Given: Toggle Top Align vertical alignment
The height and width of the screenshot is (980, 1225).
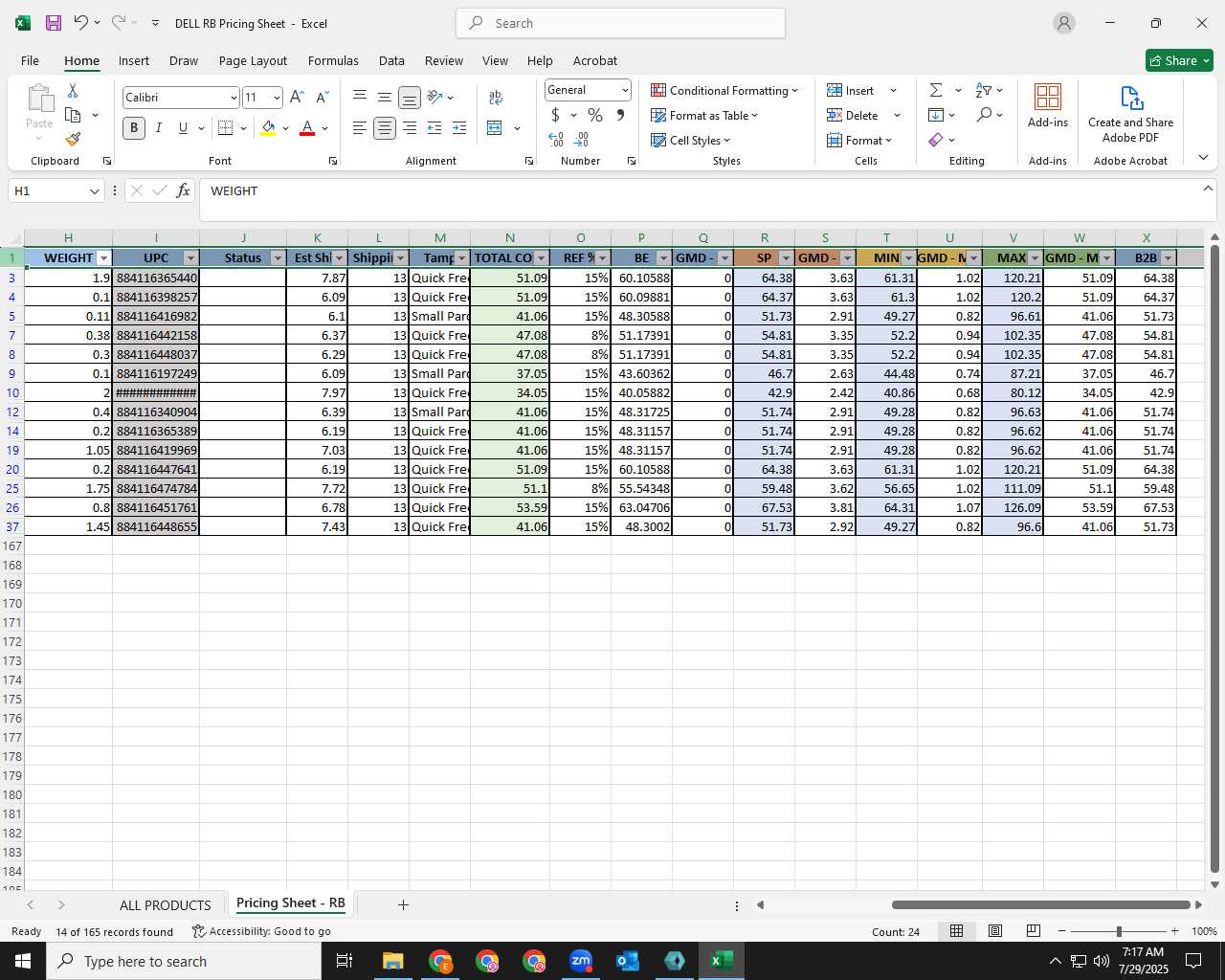Looking at the screenshot, I should coord(360,98).
